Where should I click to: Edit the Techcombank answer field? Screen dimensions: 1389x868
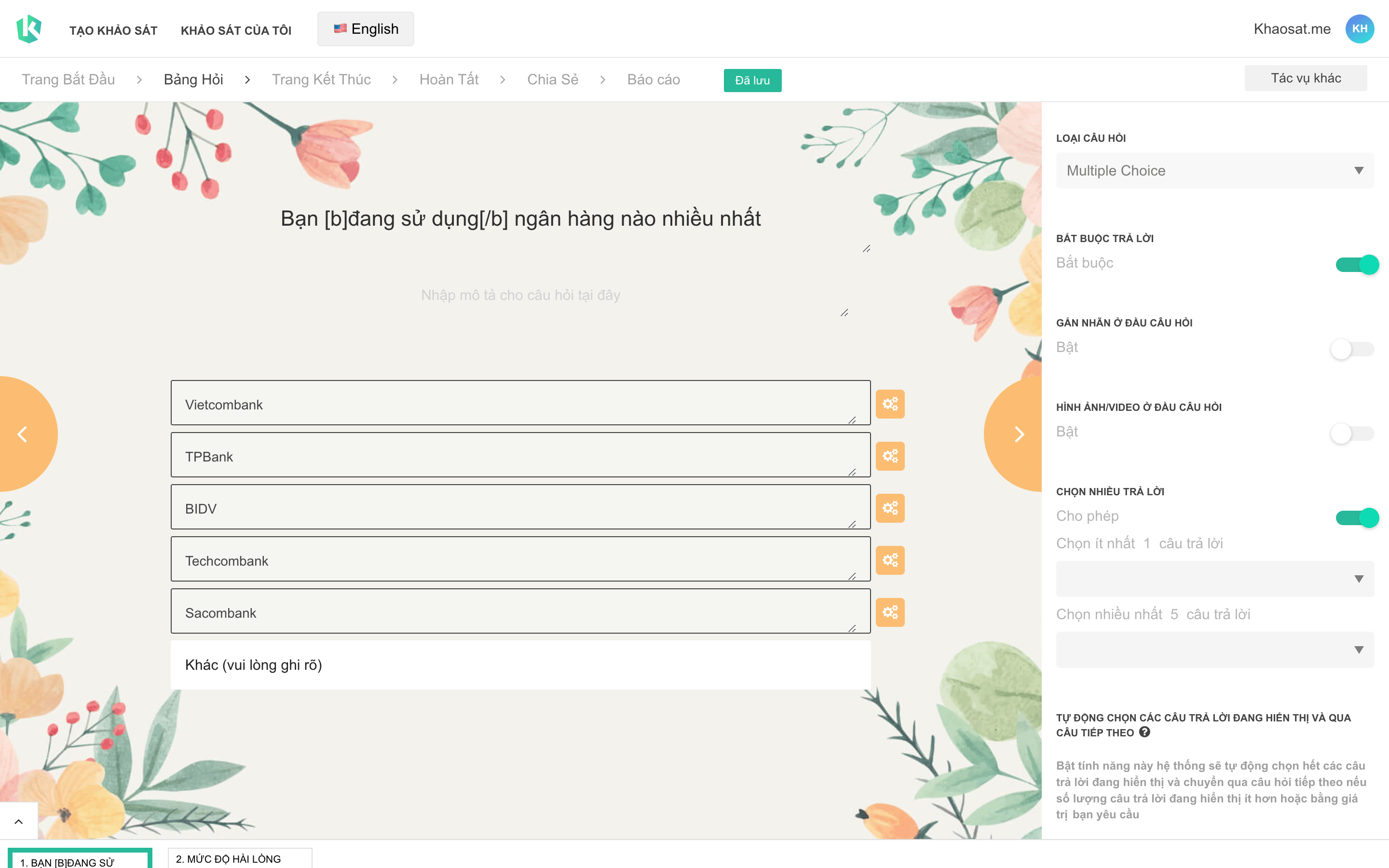520,559
